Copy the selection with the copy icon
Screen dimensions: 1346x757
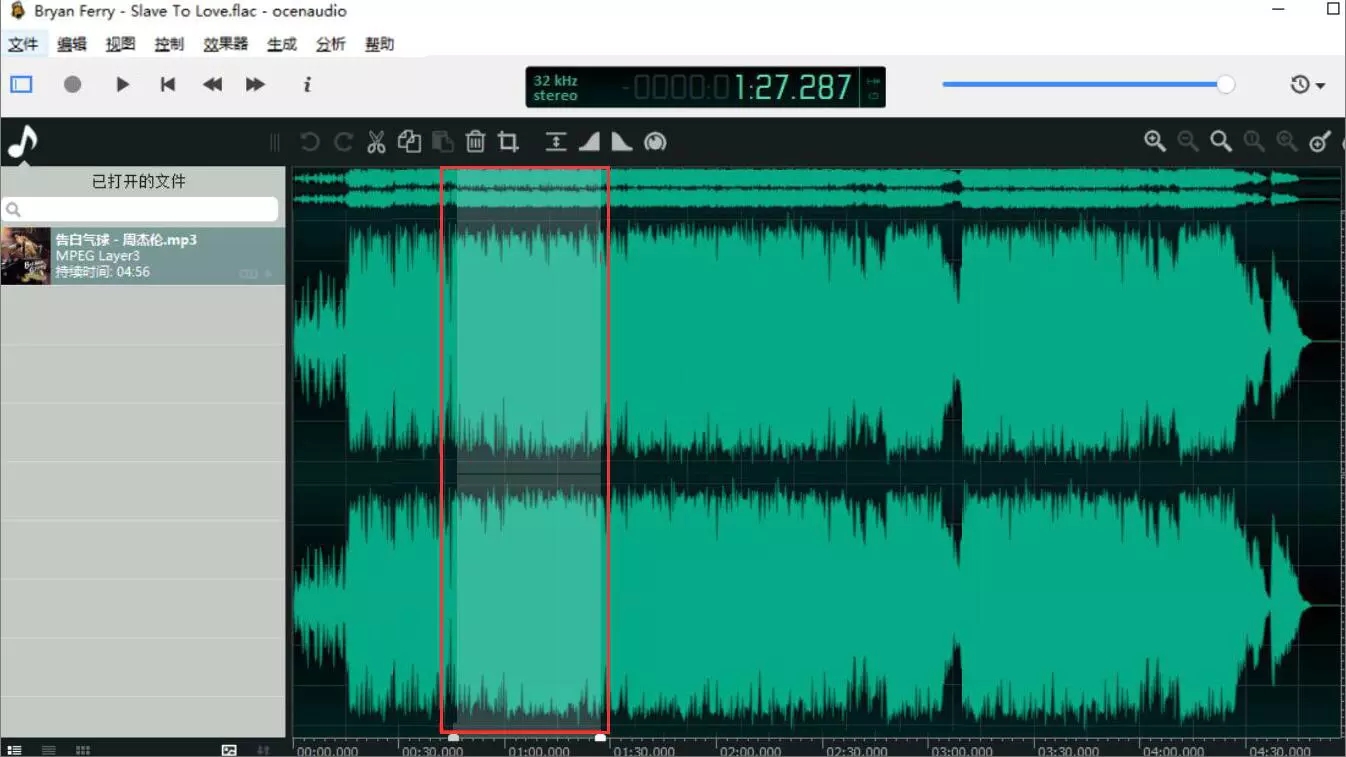pyautogui.click(x=409, y=141)
